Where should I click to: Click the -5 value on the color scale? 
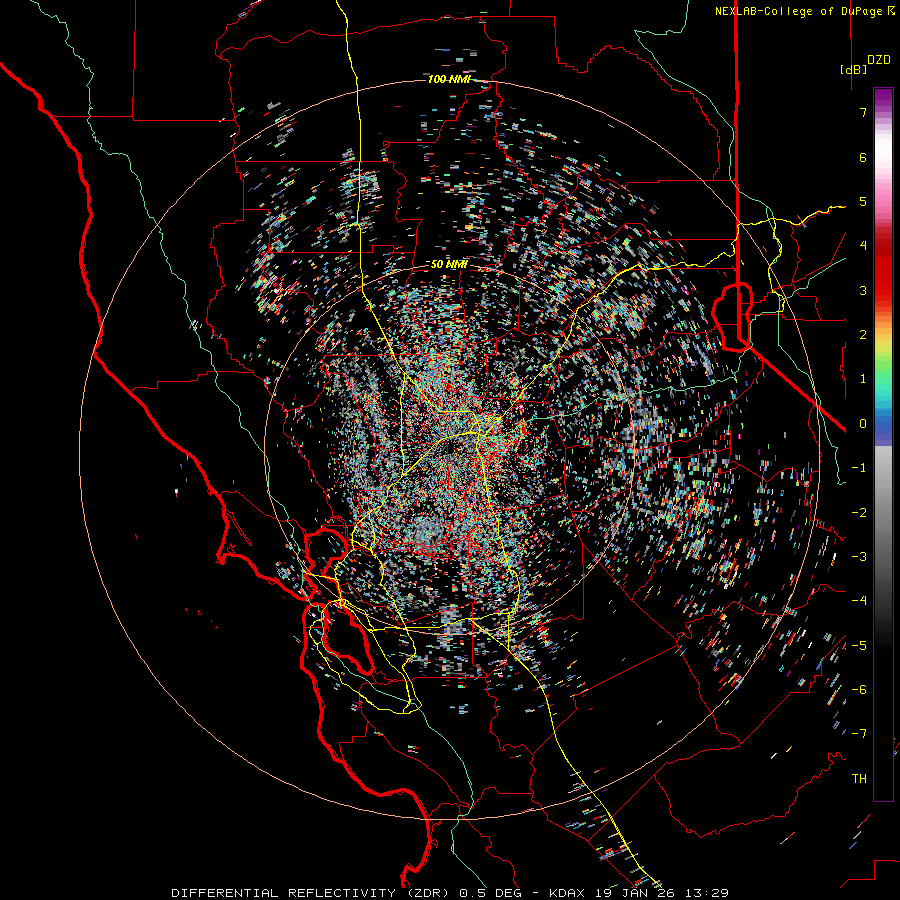click(x=859, y=646)
